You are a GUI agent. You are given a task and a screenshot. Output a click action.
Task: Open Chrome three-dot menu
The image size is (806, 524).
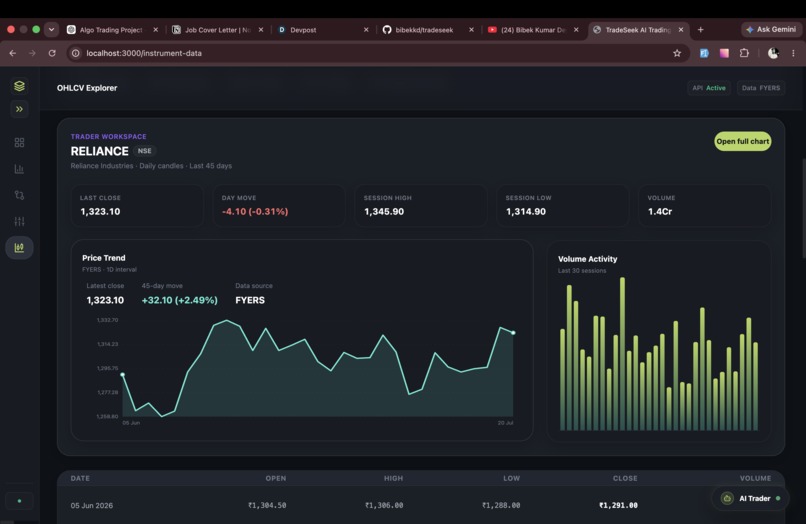click(x=793, y=53)
